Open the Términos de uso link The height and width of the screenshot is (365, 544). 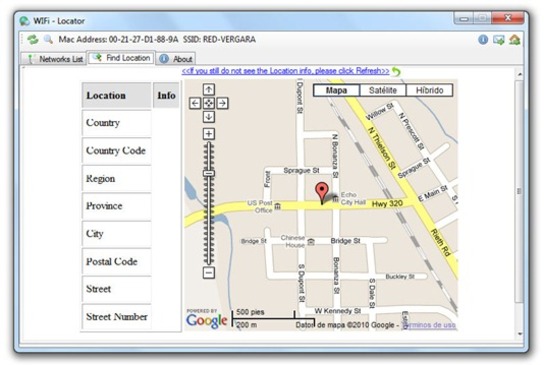(428, 325)
